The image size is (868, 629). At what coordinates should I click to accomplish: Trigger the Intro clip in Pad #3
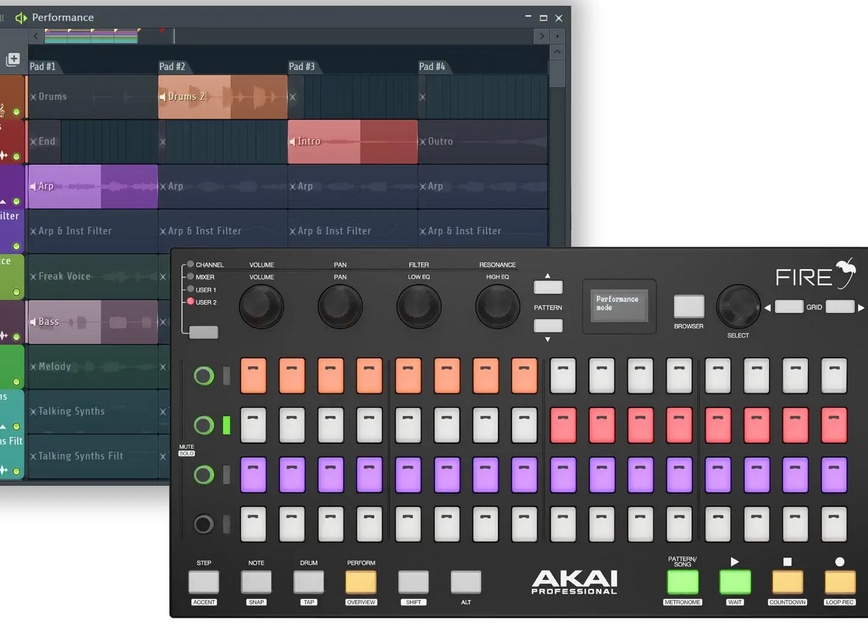[353, 142]
